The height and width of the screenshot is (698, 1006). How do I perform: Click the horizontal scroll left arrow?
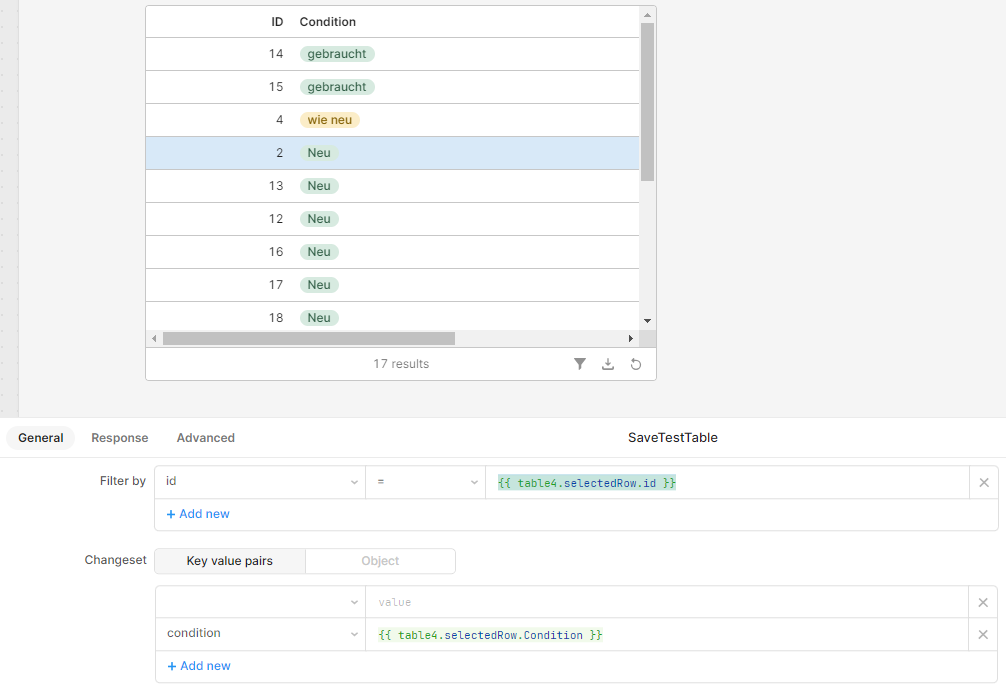[154, 338]
